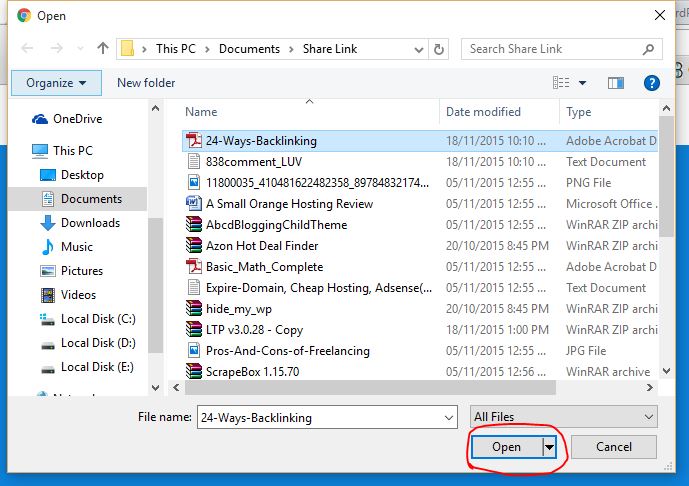Open the Organize menu
The width and height of the screenshot is (689, 486).
pyautogui.click(x=56, y=83)
